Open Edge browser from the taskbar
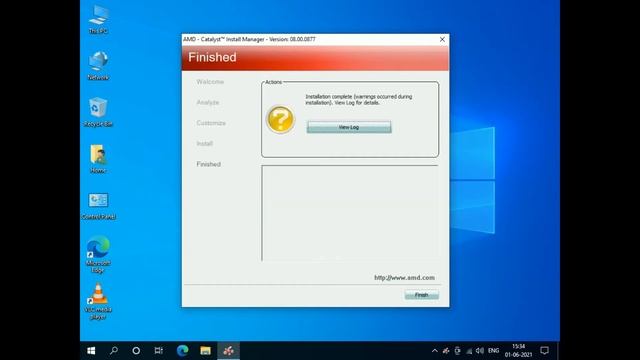 (x=182, y=351)
